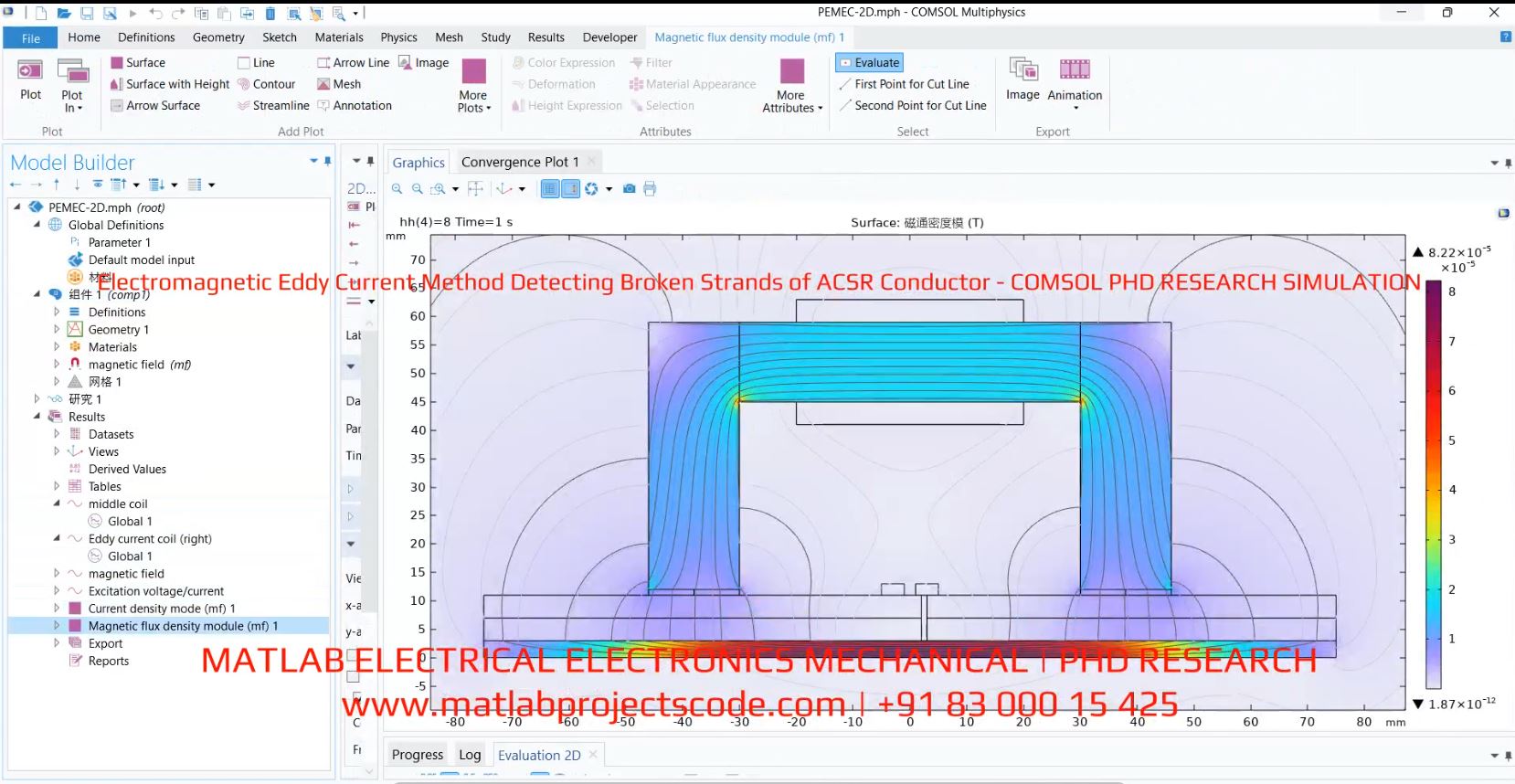Expand Excitation voltage/current node
Viewport: 1515px width, 784px height.
(x=57, y=591)
